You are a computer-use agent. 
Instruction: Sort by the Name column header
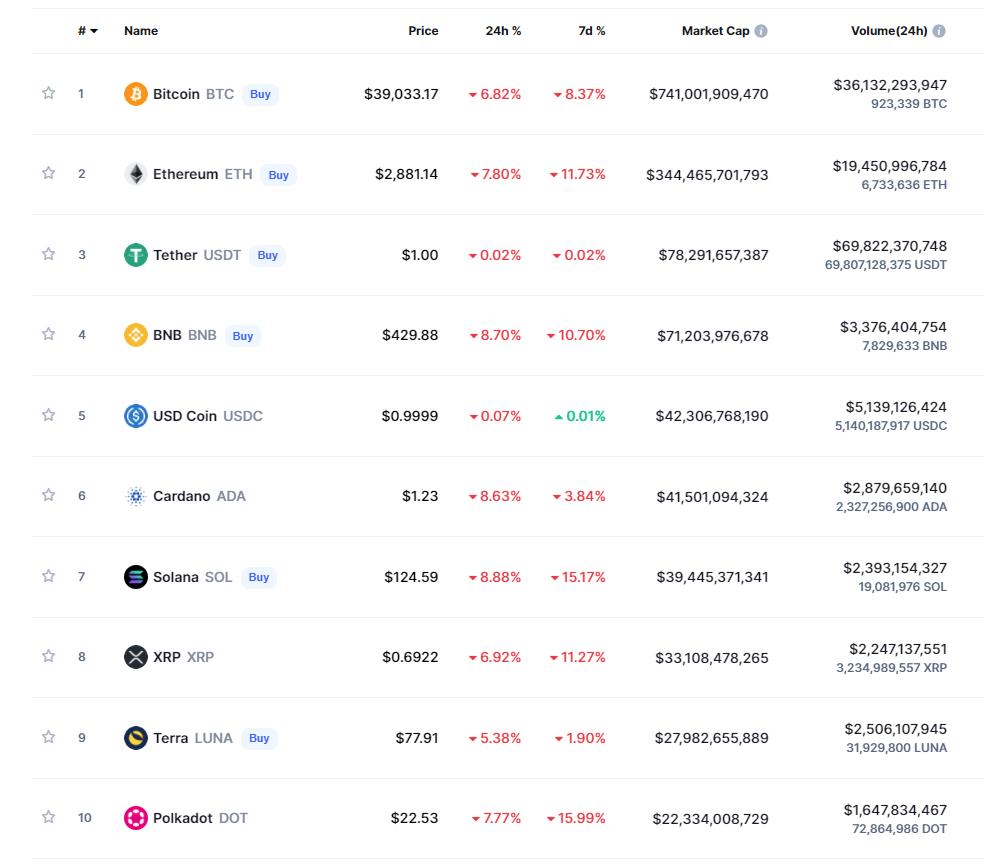141,31
